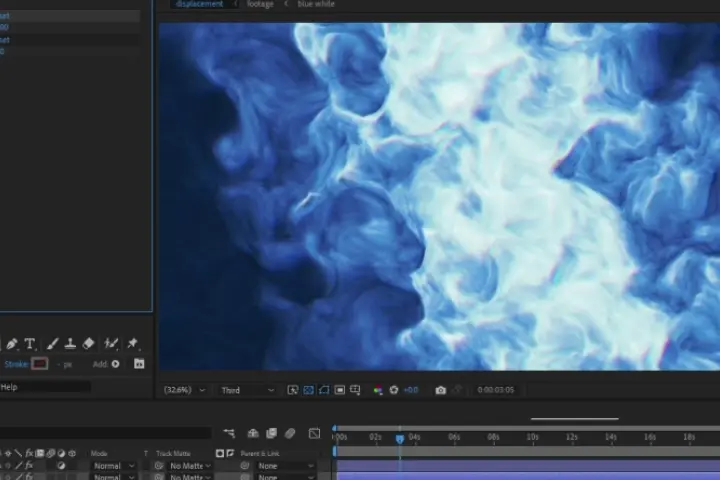
Task: Open grid and guide options
Action: click(x=355, y=390)
